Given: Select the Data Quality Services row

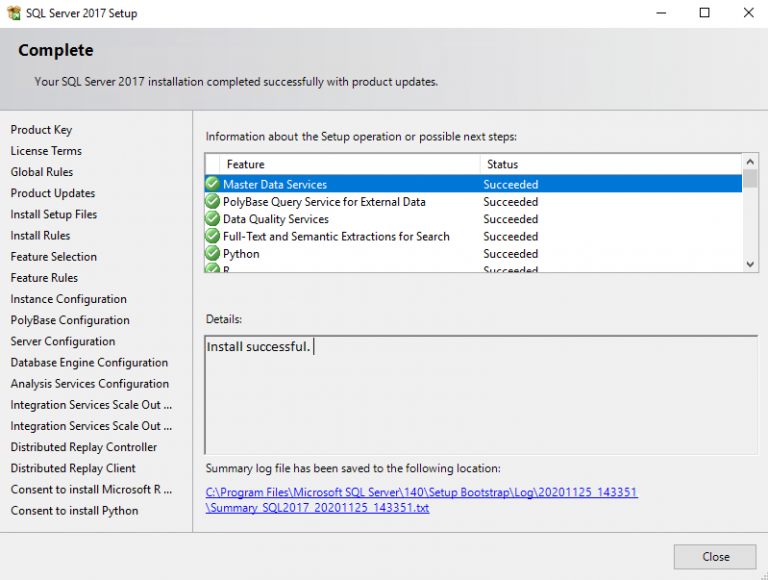Looking at the screenshot, I should (473, 219).
